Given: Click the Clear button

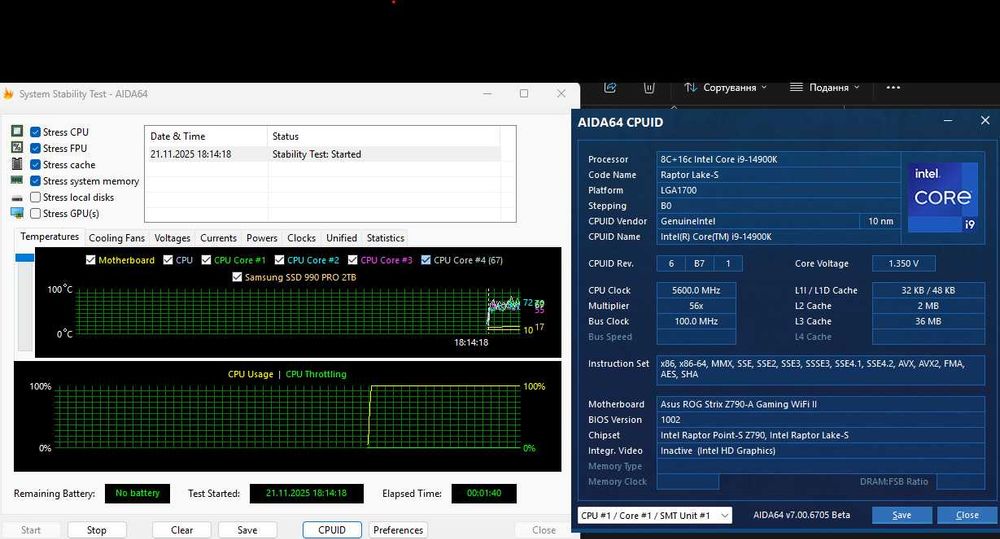Looking at the screenshot, I should [182, 530].
